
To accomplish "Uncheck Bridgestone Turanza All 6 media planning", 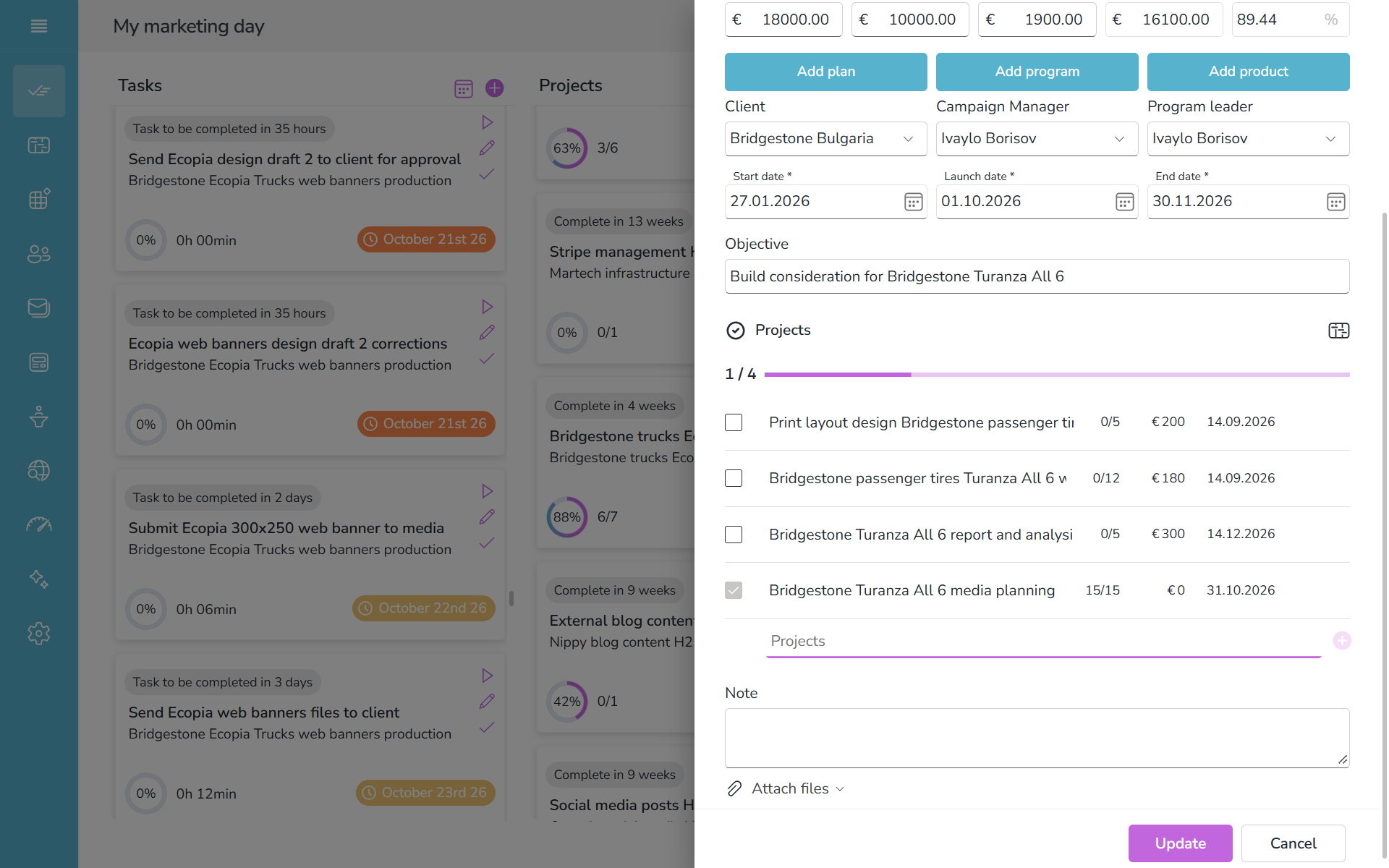I will pyautogui.click(x=734, y=590).
